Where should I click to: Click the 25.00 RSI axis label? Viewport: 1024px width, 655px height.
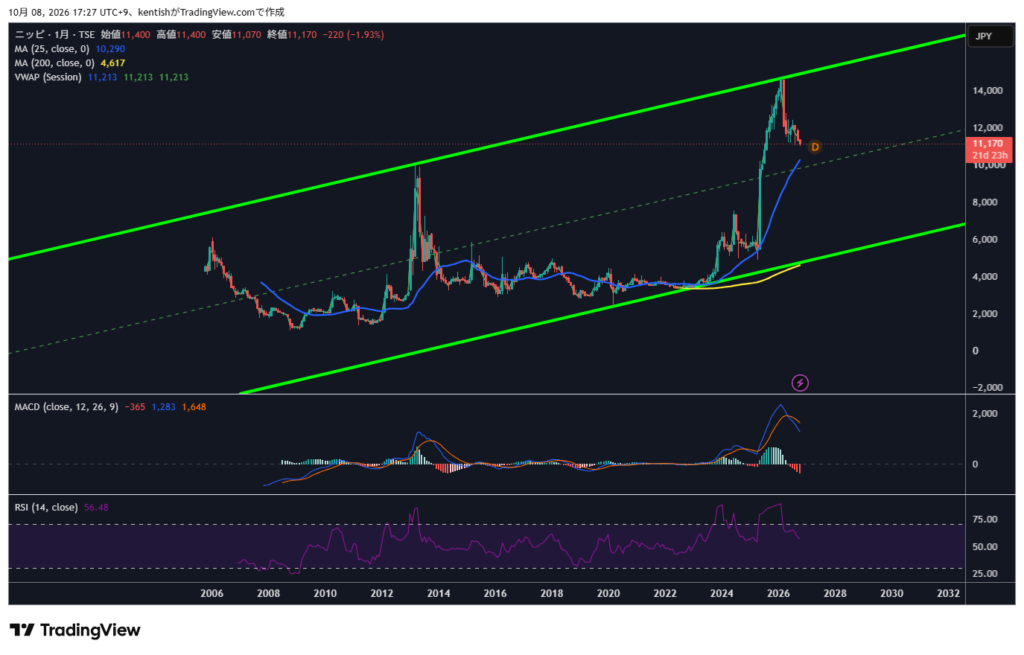coord(985,573)
